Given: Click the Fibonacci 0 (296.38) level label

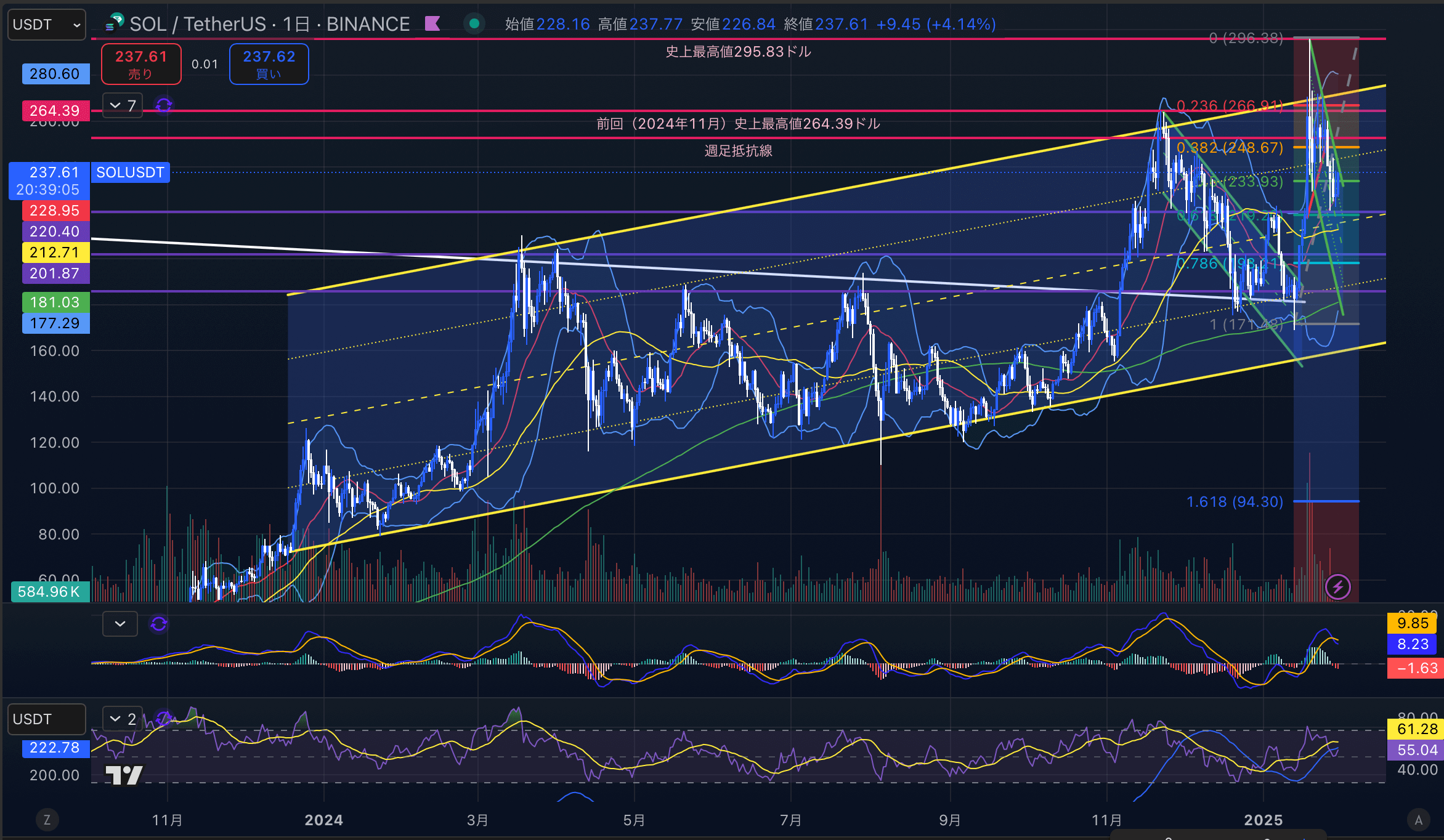Looking at the screenshot, I should click(1246, 38).
